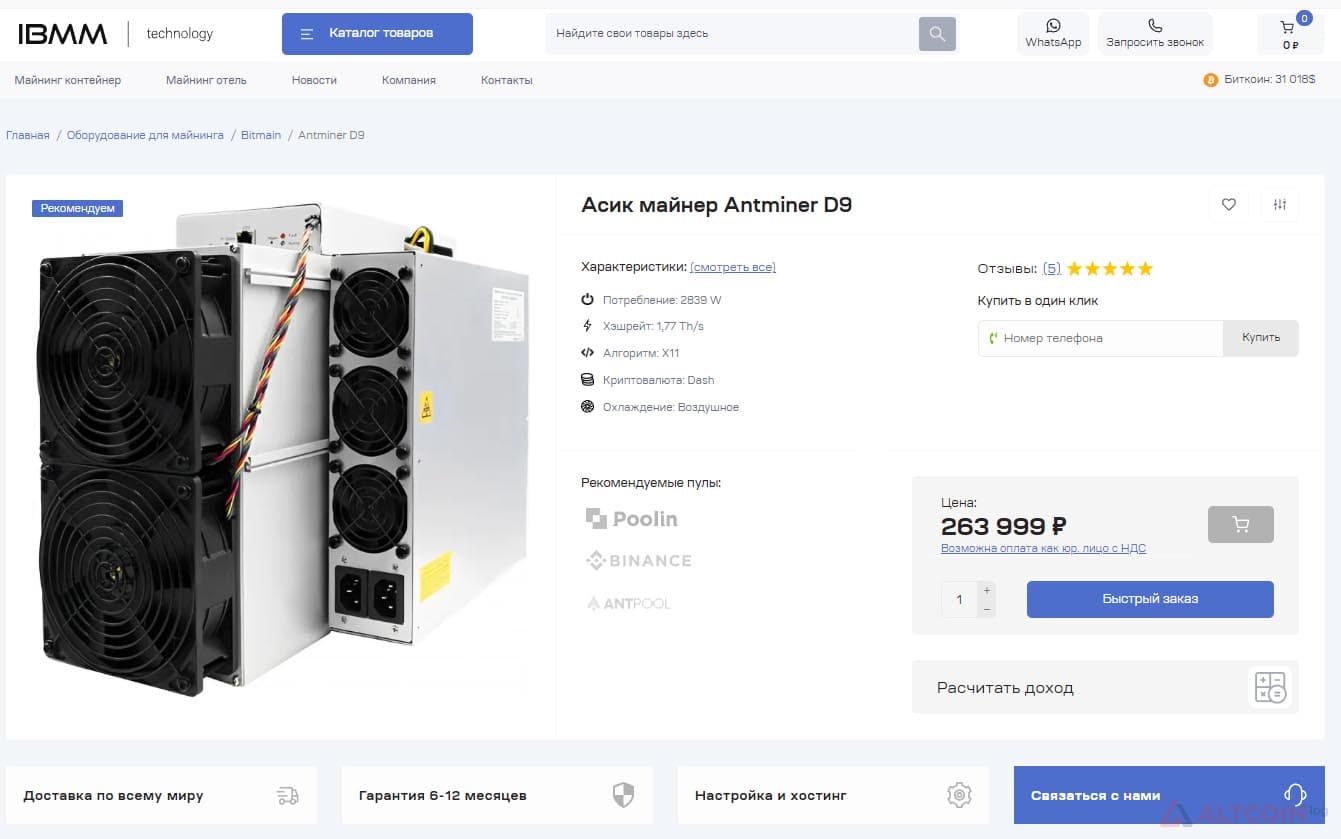This screenshot has width=1341, height=839.
Task: Go to Майнинг контейнер page
Action: coord(68,80)
